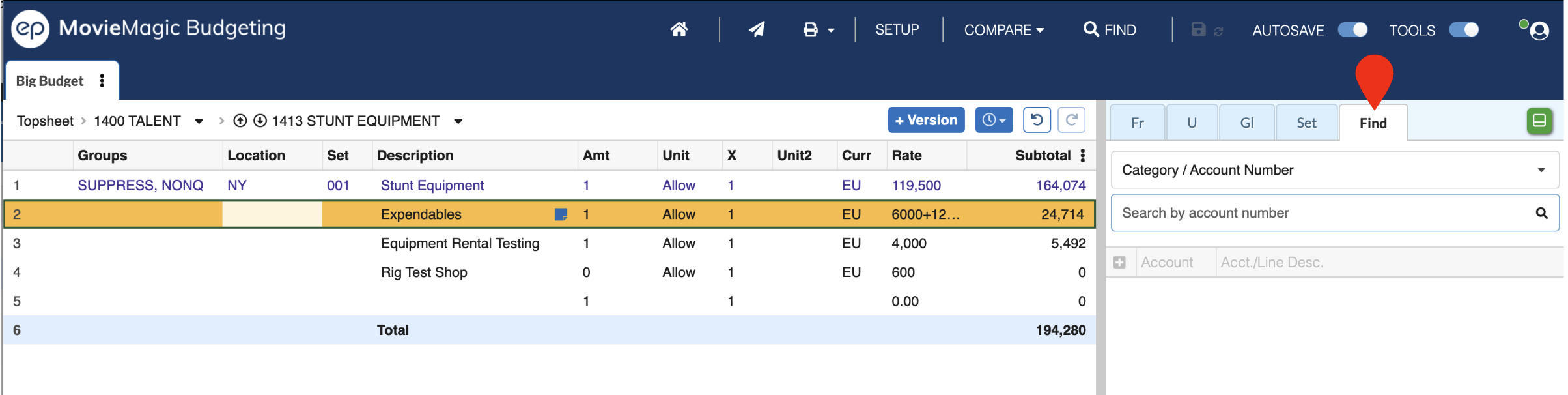This screenshot has width=1568, height=395.
Task: Click the + Version button
Action: (926, 120)
